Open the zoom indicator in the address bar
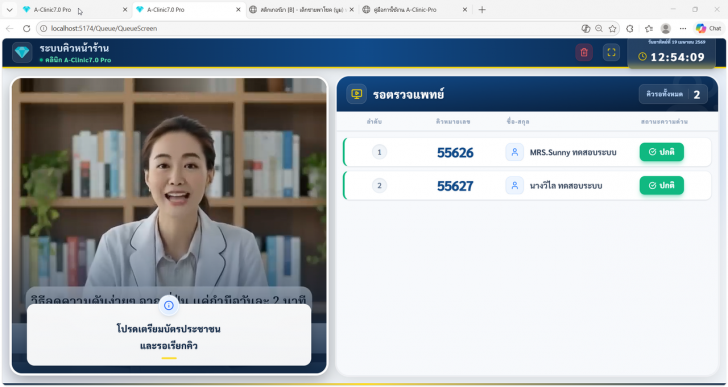 tap(599, 28)
